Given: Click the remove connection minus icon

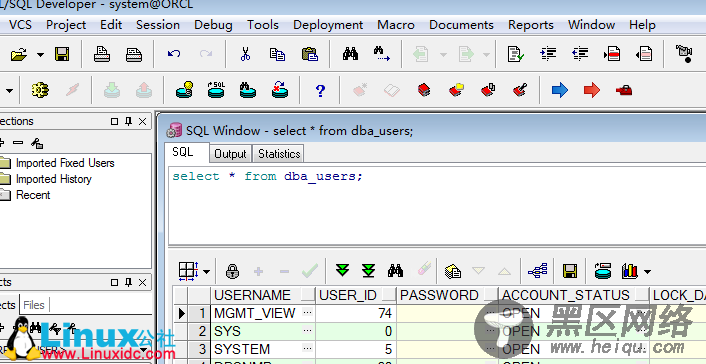Looking at the screenshot, I should pyautogui.click(x=18, y=143).
